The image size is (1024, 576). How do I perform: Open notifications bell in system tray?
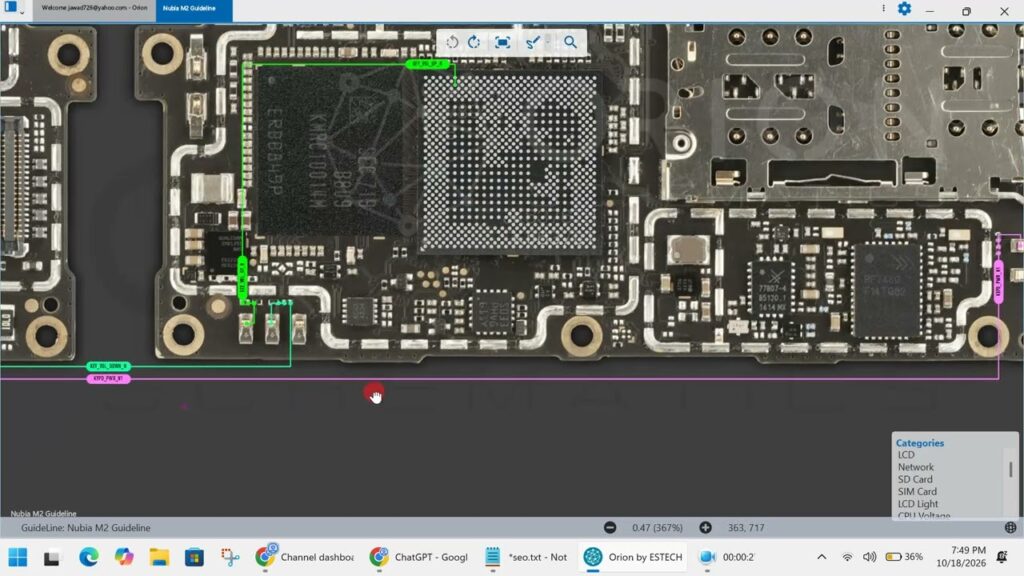coord(1002,556)
